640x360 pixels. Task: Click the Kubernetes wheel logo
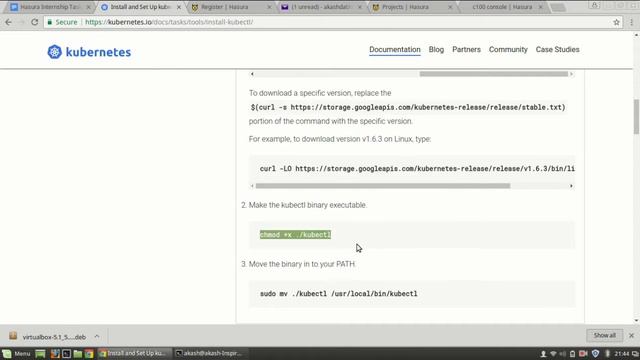click(54, 52)
